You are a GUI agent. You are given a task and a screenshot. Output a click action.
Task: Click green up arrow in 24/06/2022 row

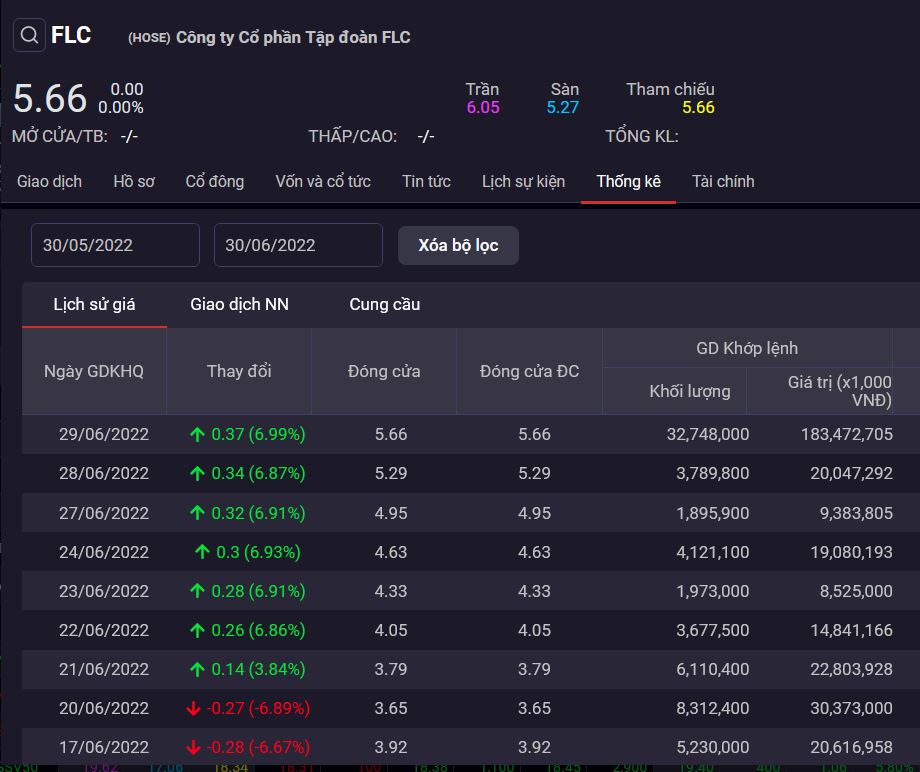[203, 552]
